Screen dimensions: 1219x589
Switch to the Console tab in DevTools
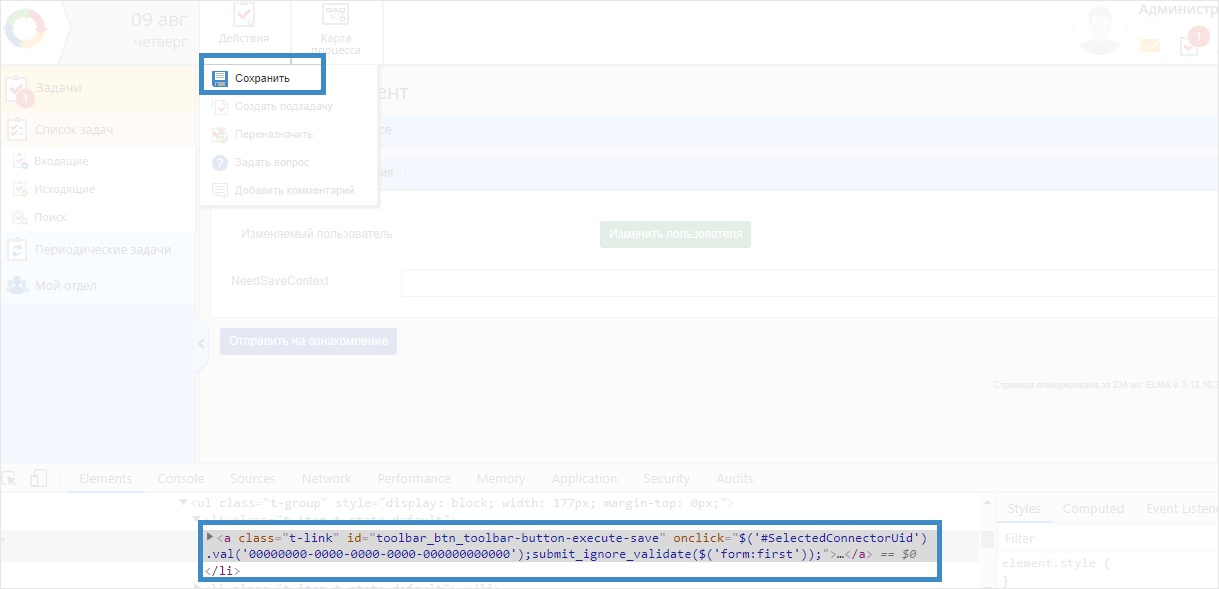181,479
